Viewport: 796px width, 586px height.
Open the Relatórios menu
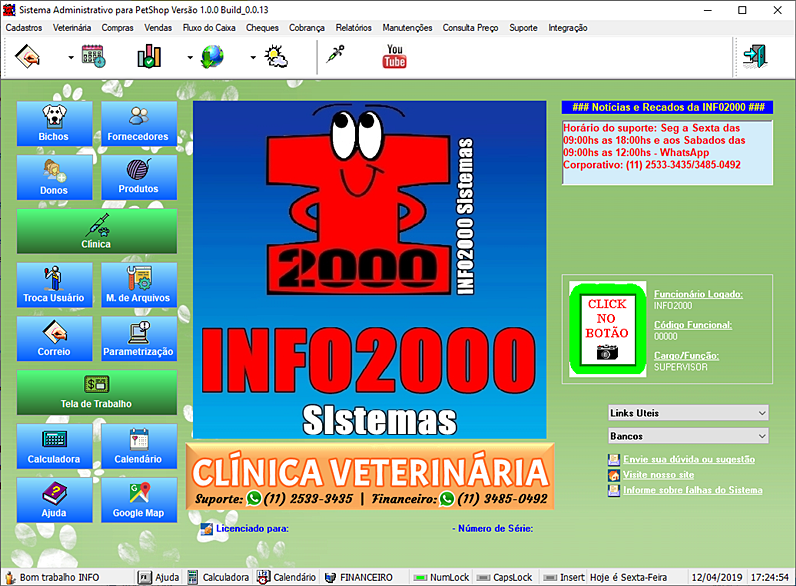[x=353, y=28]
